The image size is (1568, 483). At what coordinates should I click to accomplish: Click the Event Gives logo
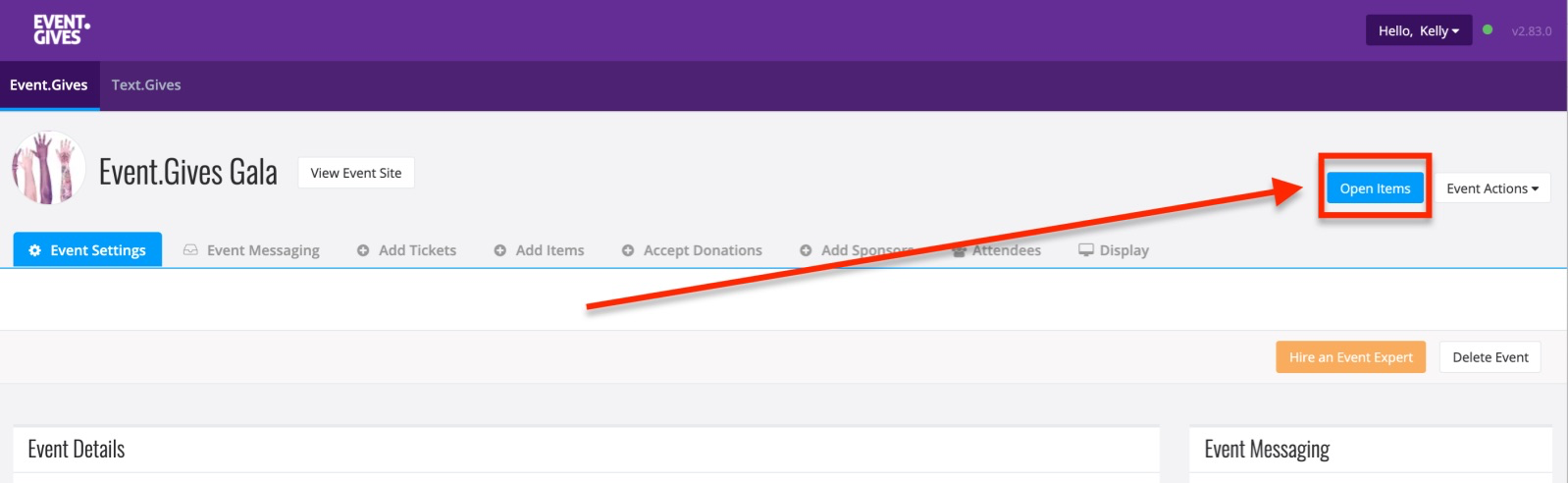61,29
